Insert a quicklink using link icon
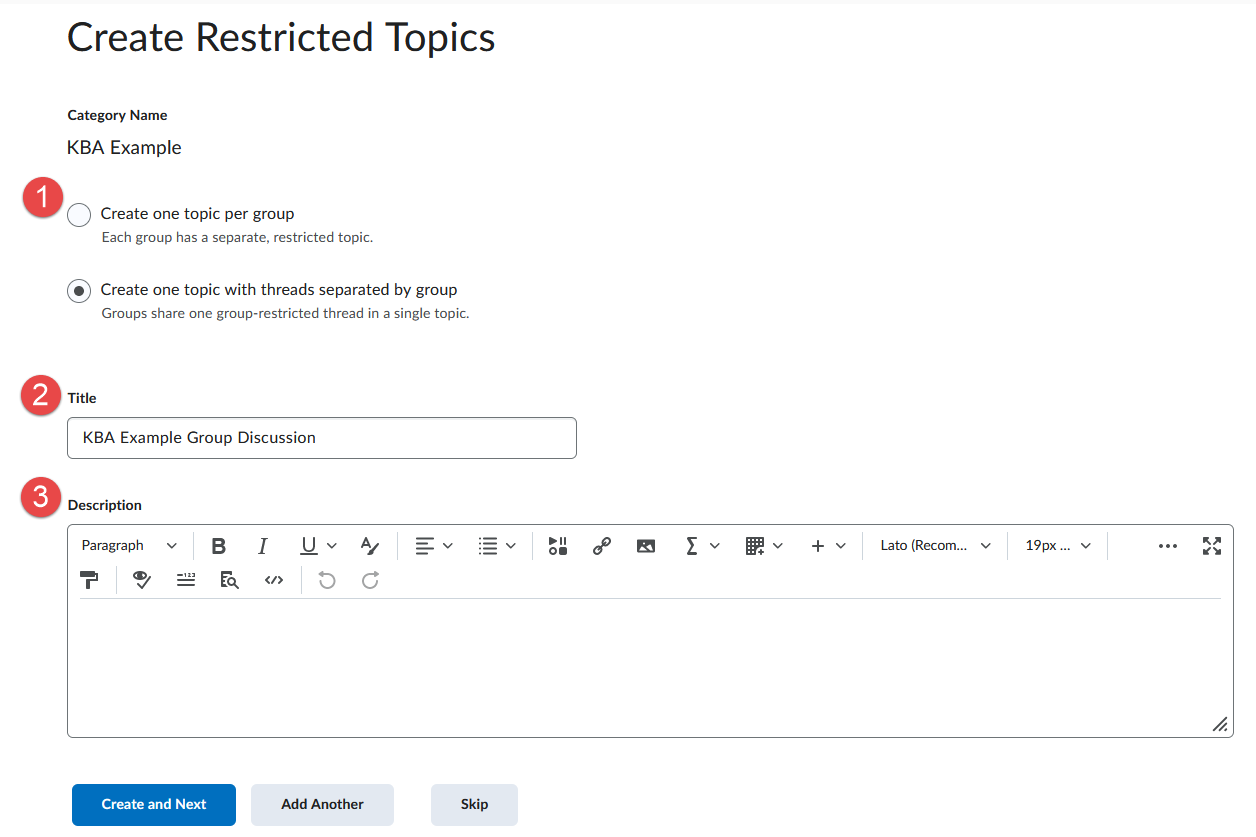 point(602,546)
